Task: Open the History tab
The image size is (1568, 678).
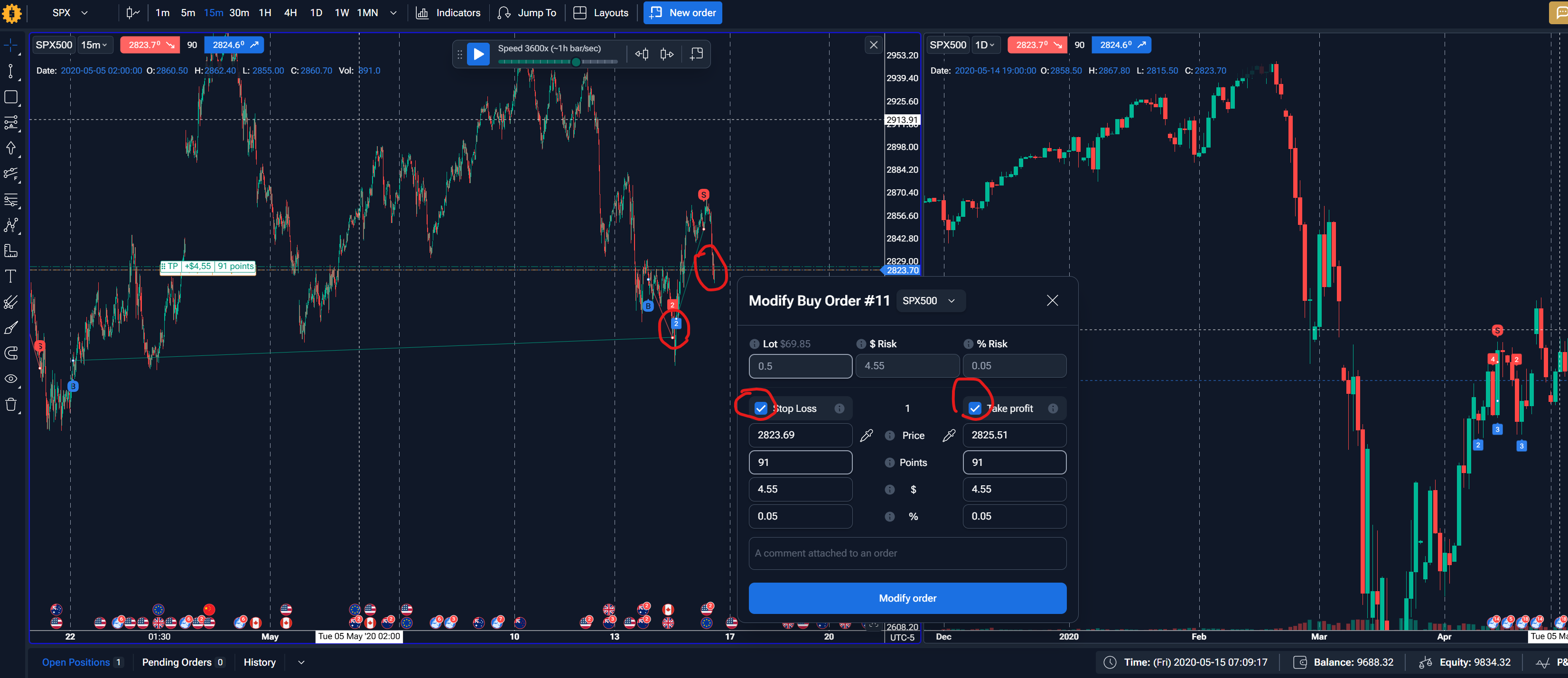Action: (259, 662)
